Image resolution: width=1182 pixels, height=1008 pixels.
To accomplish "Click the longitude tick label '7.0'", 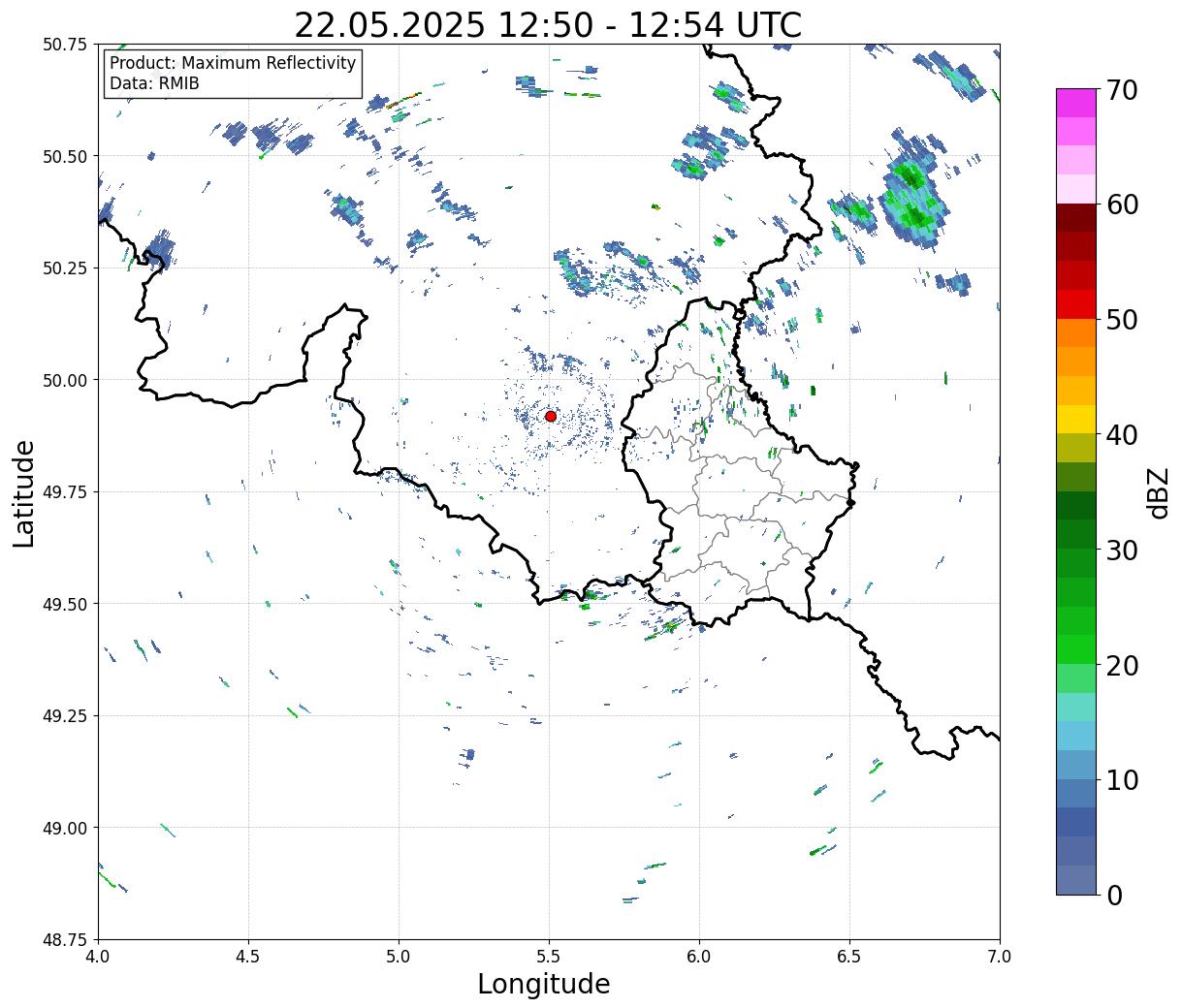I will (x=1000, y=957).
